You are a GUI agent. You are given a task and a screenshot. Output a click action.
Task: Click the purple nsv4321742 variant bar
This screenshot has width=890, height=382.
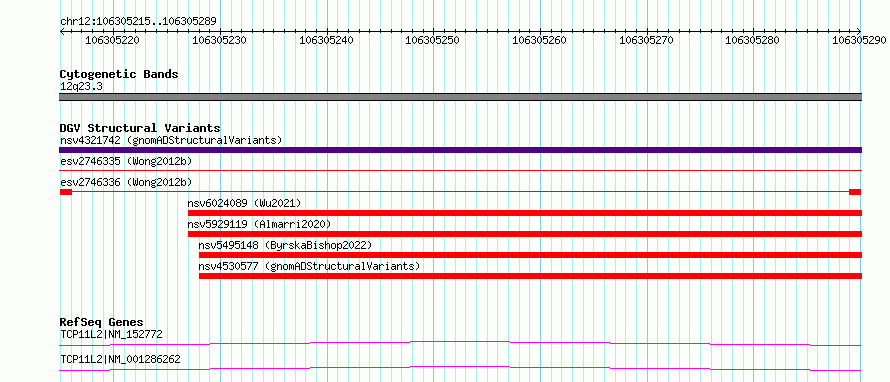click(x=460, y=150)
